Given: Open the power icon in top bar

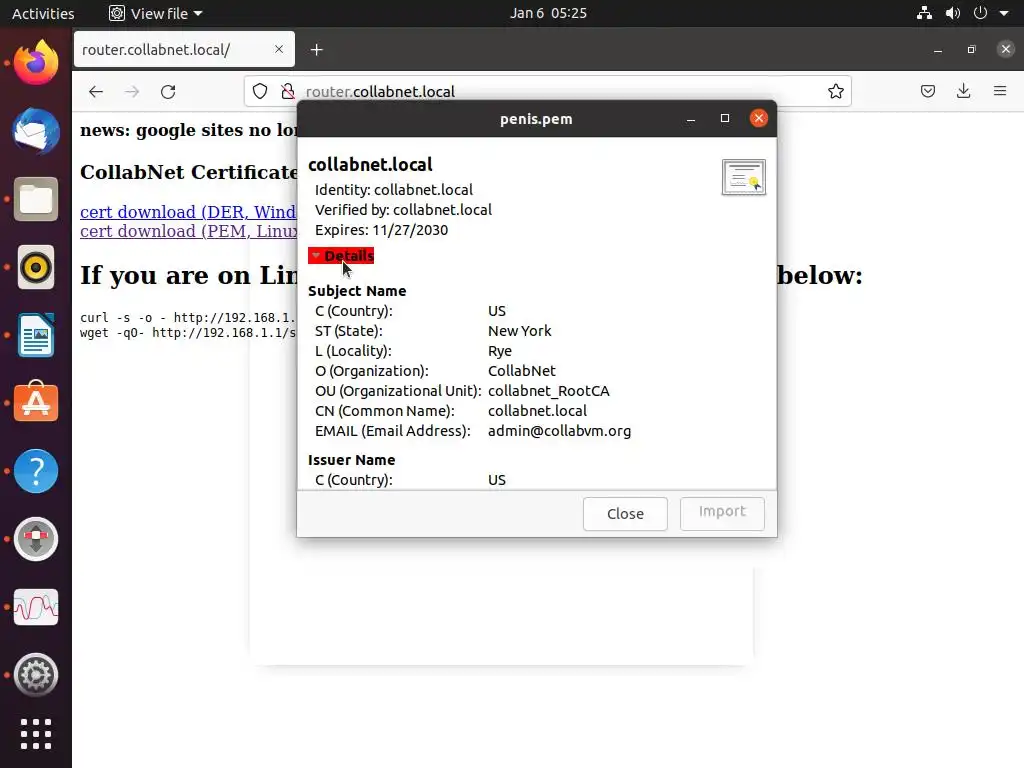Looking at the screenshot, I should click(980, 13).
